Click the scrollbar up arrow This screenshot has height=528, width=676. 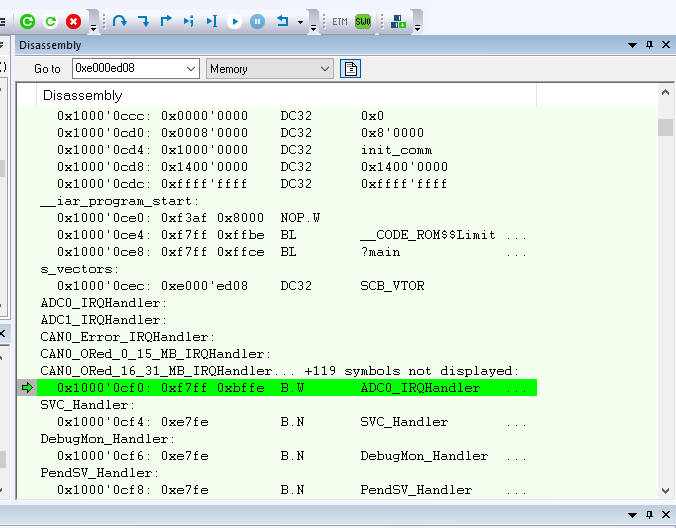[x=665, y=92]
